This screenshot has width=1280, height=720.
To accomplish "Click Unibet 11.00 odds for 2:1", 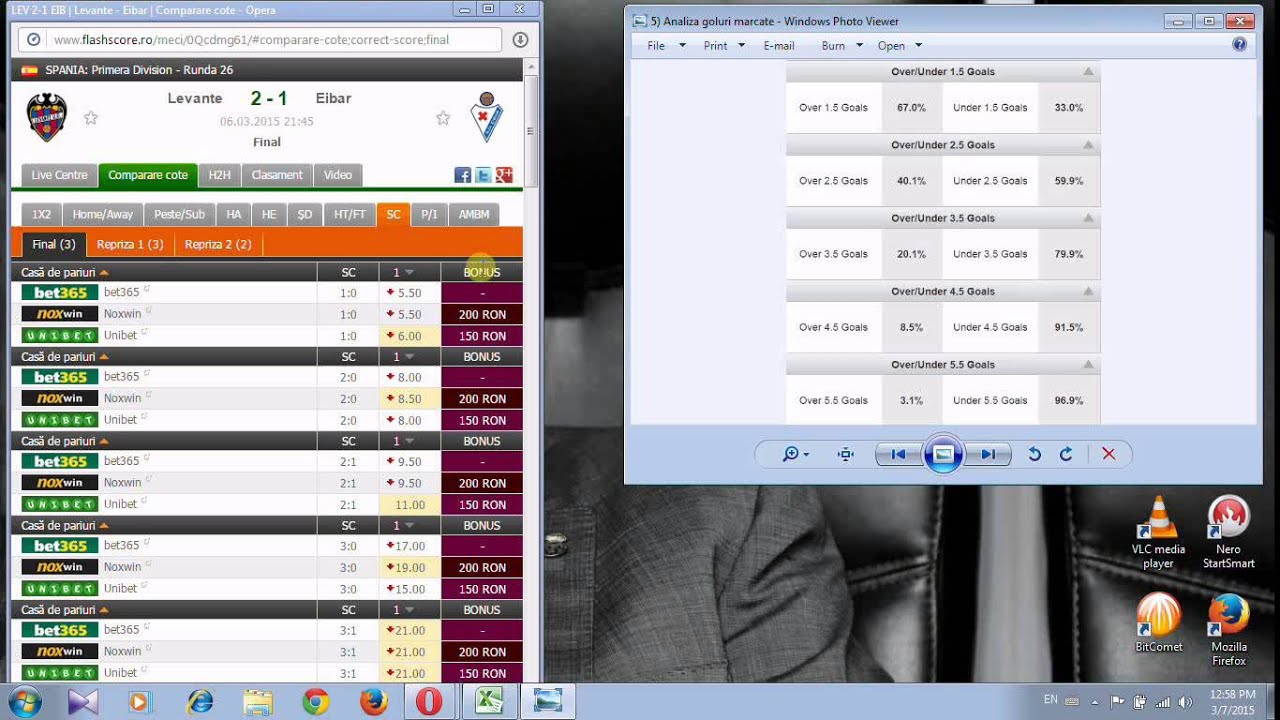I will pyautogui.click(x=410, y=505).
